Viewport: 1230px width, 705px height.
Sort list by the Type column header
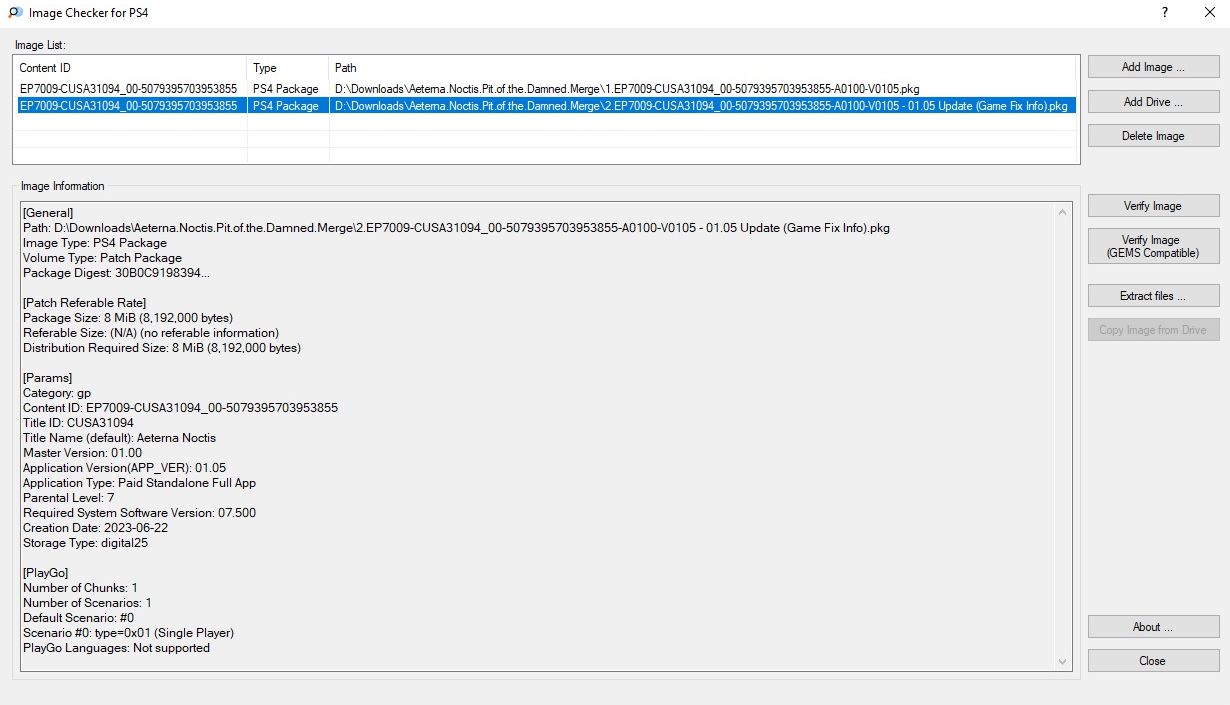(x=288, y=68)
